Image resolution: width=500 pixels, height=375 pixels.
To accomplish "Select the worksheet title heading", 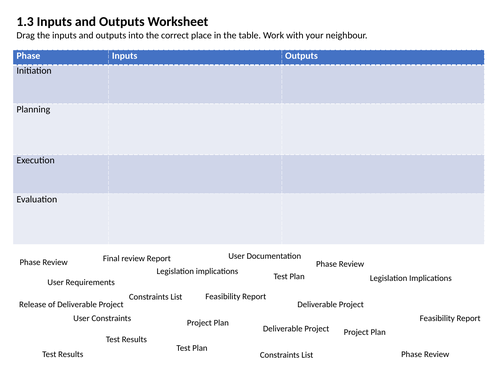I will pyautogui.click(x=112, y=22).
